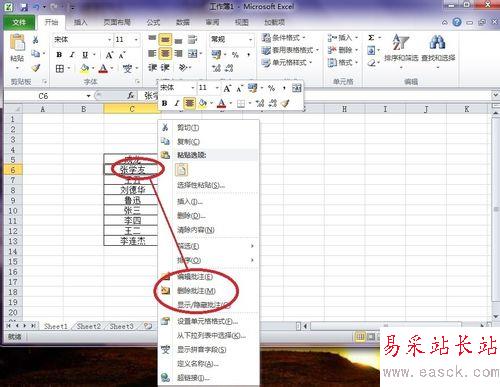Click the Format Painter brush in ribbon
The width and height of the screenshot is (500, 387).
click(x=35, y=68)
